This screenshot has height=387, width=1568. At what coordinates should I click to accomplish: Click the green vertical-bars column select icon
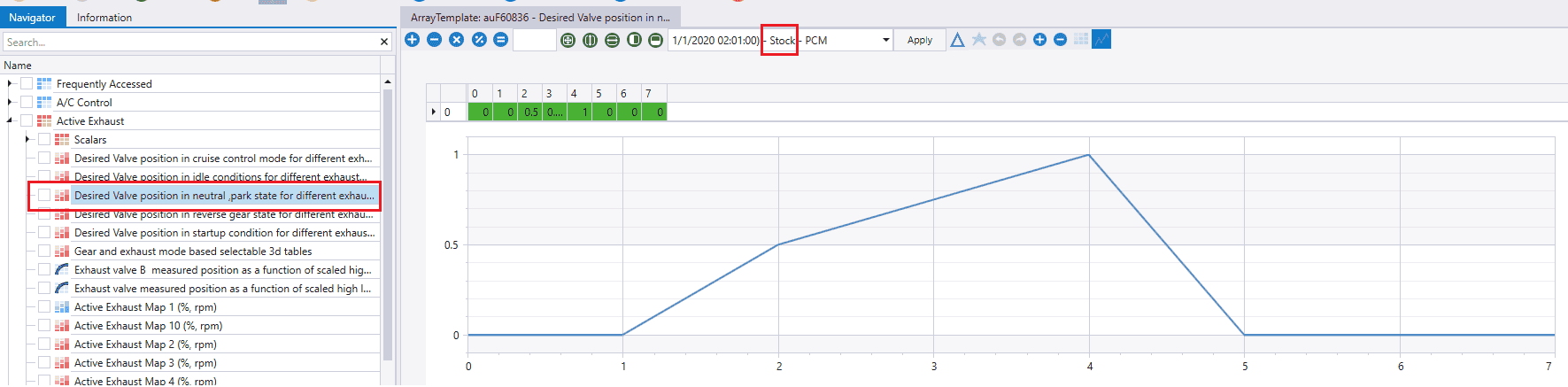(591, 40)
